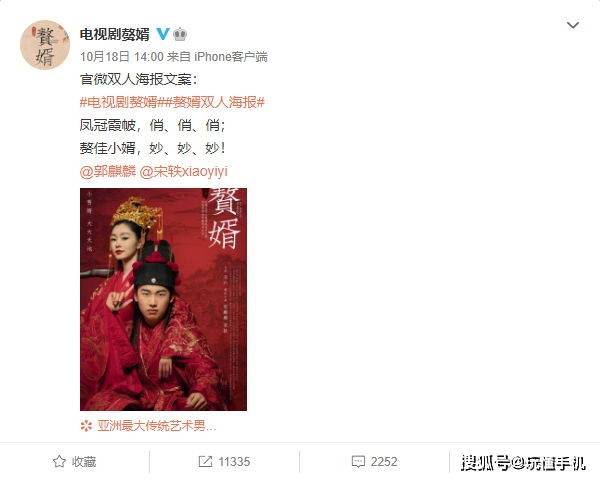Click the repost share icon
The width and height of the screenshot is (600, 480).
point(205,461)
